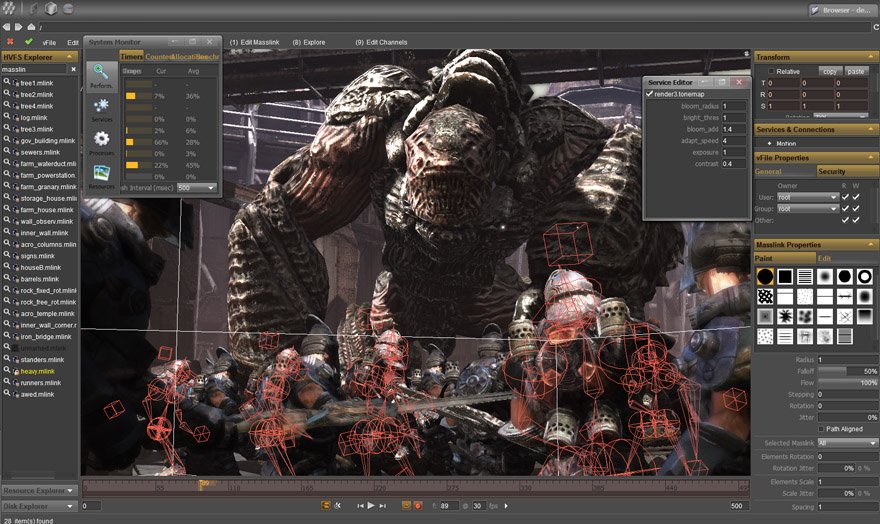Click the magnifier icon beside tree1.mlink
880x524 pixels.
pos(7,82)
